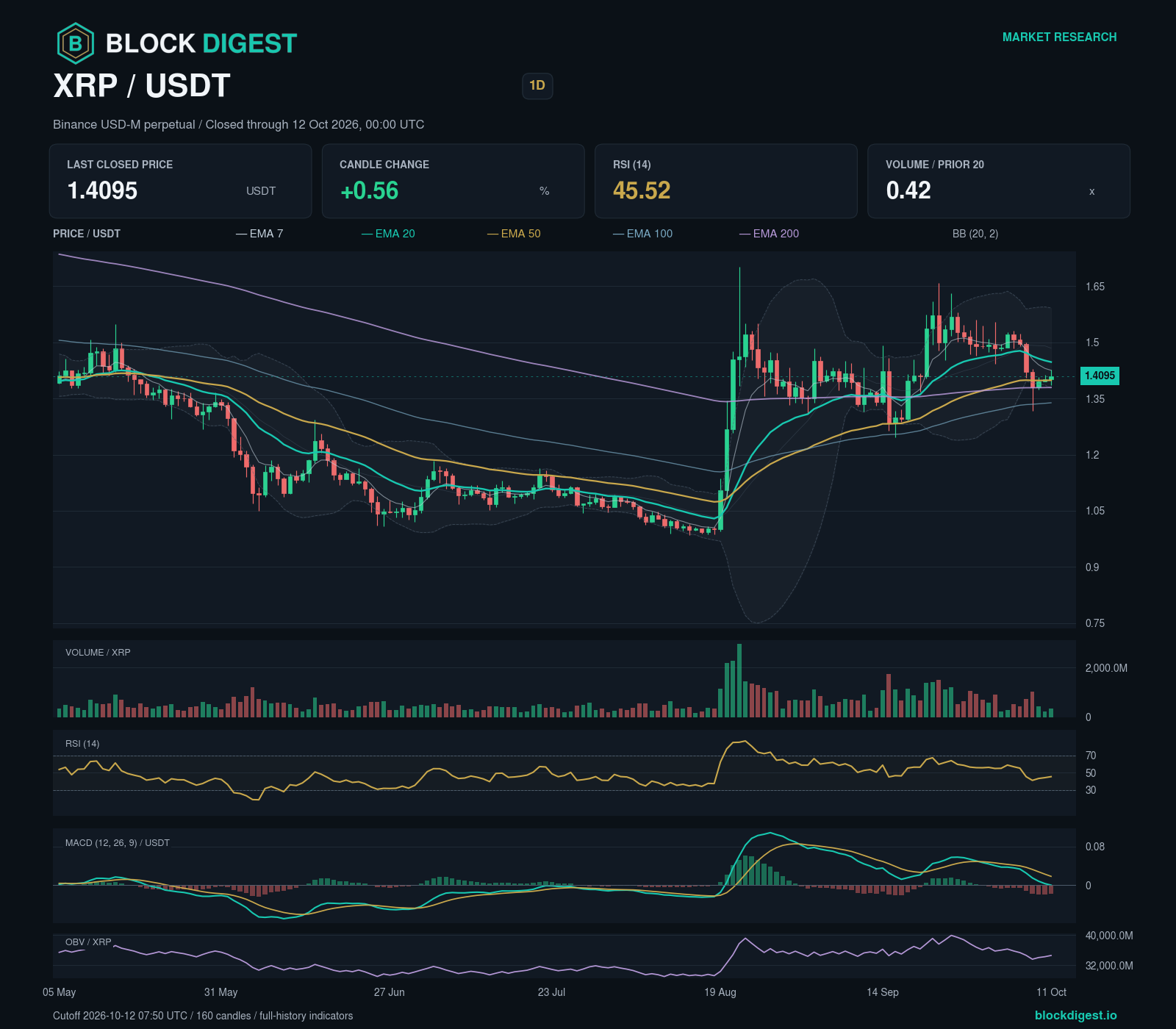Click the 11 Oct date axis label
Screen dimensions: 1176x1029
(1051, 992)
